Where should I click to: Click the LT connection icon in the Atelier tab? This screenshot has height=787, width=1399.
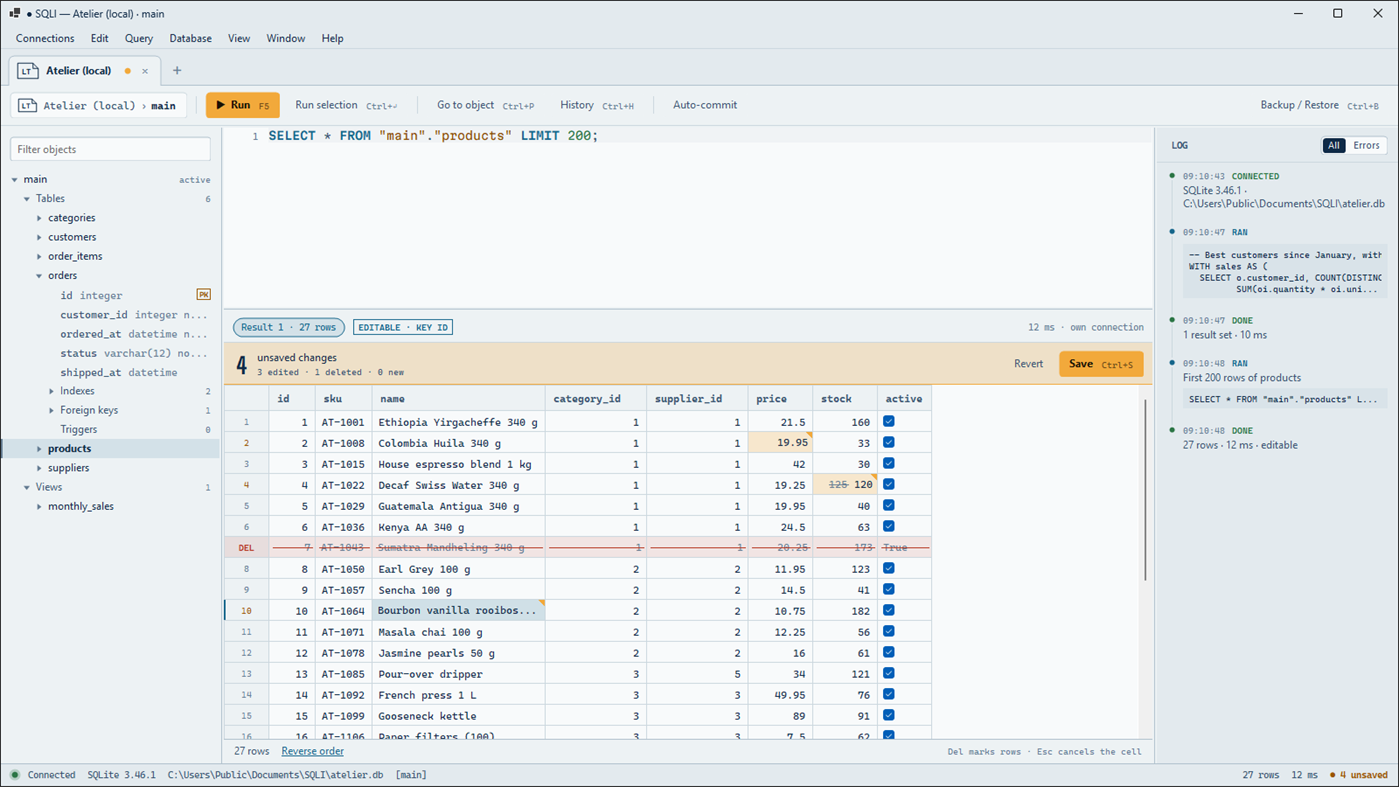coord(28,71)
